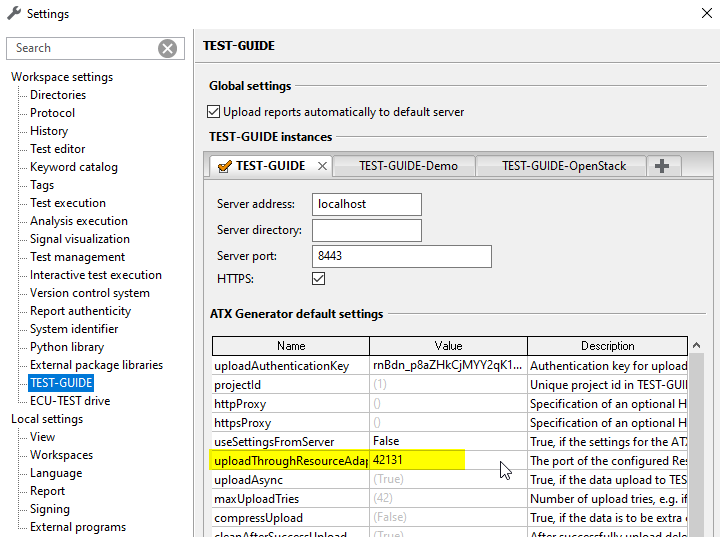Viewport: 720px width, 537px height.
Task: Open Tags settings
Action: point(42,185)
